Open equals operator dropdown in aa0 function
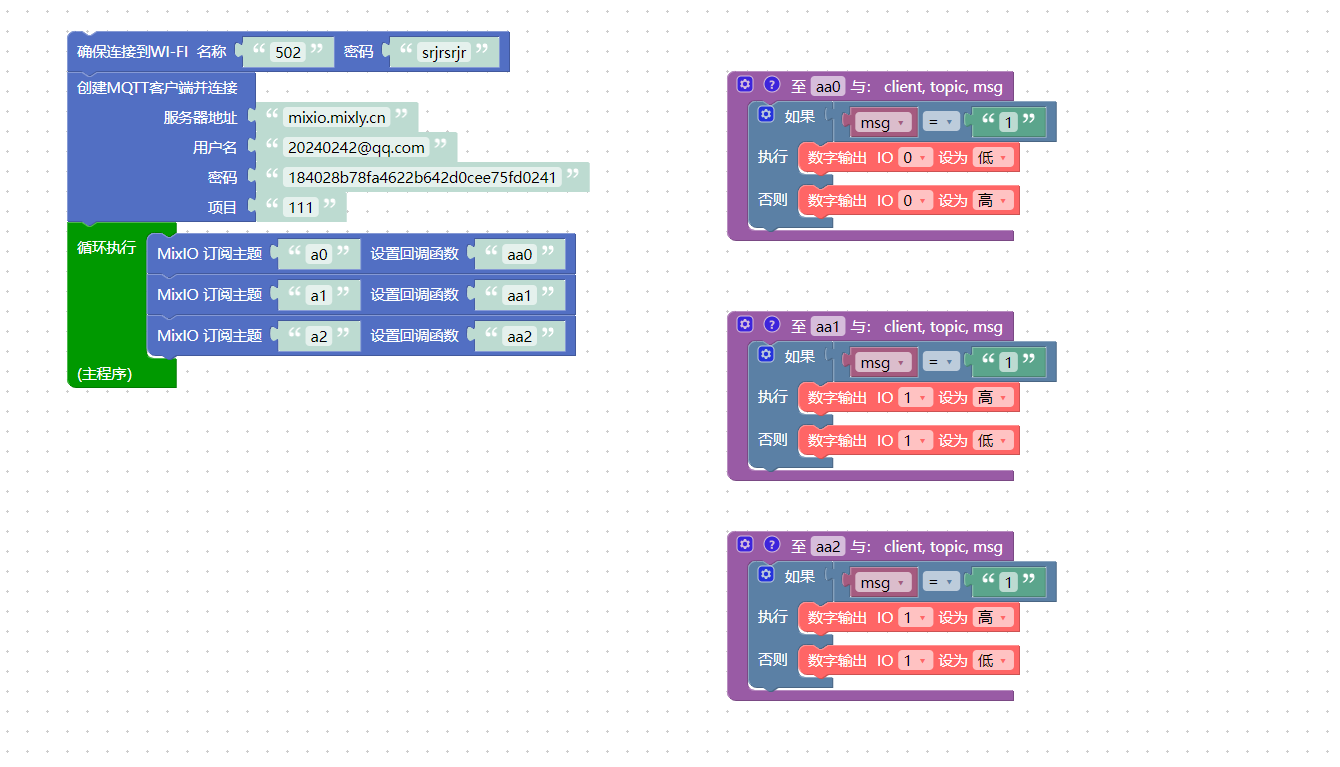The image size is (1340, 767). coord(941,123)
